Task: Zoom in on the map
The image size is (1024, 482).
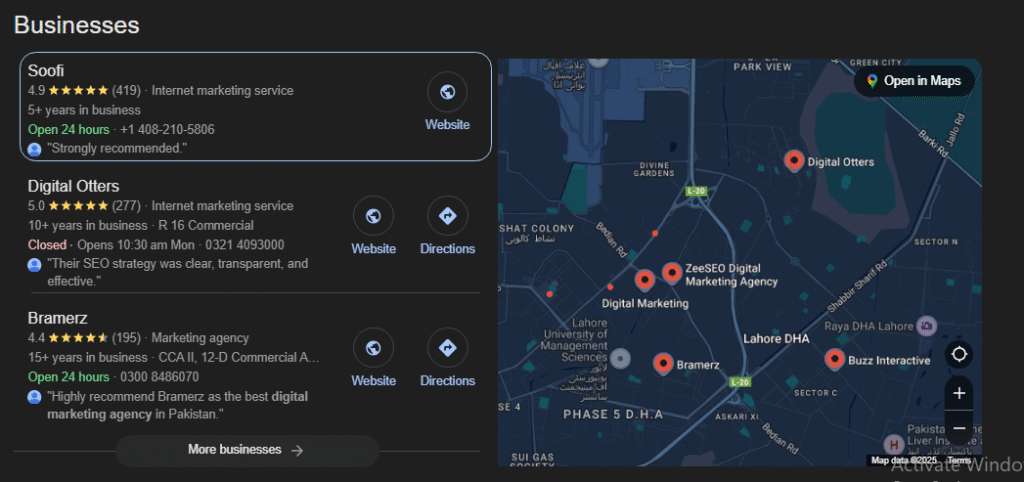Action: 959,393
